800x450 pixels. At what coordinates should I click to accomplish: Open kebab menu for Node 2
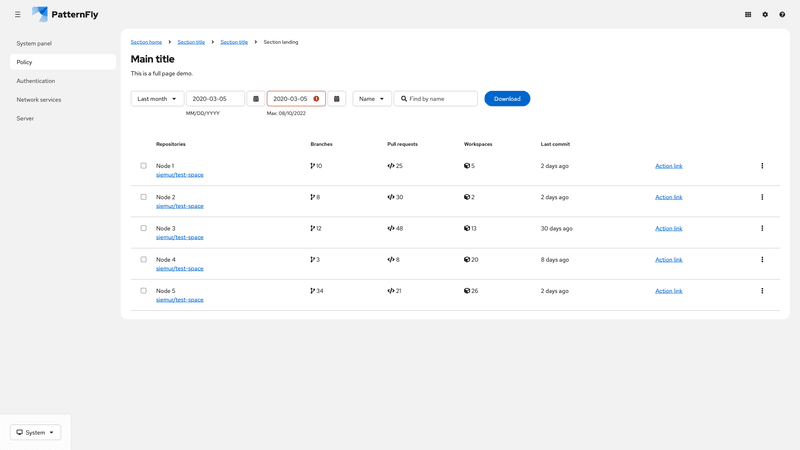[762, 197]
